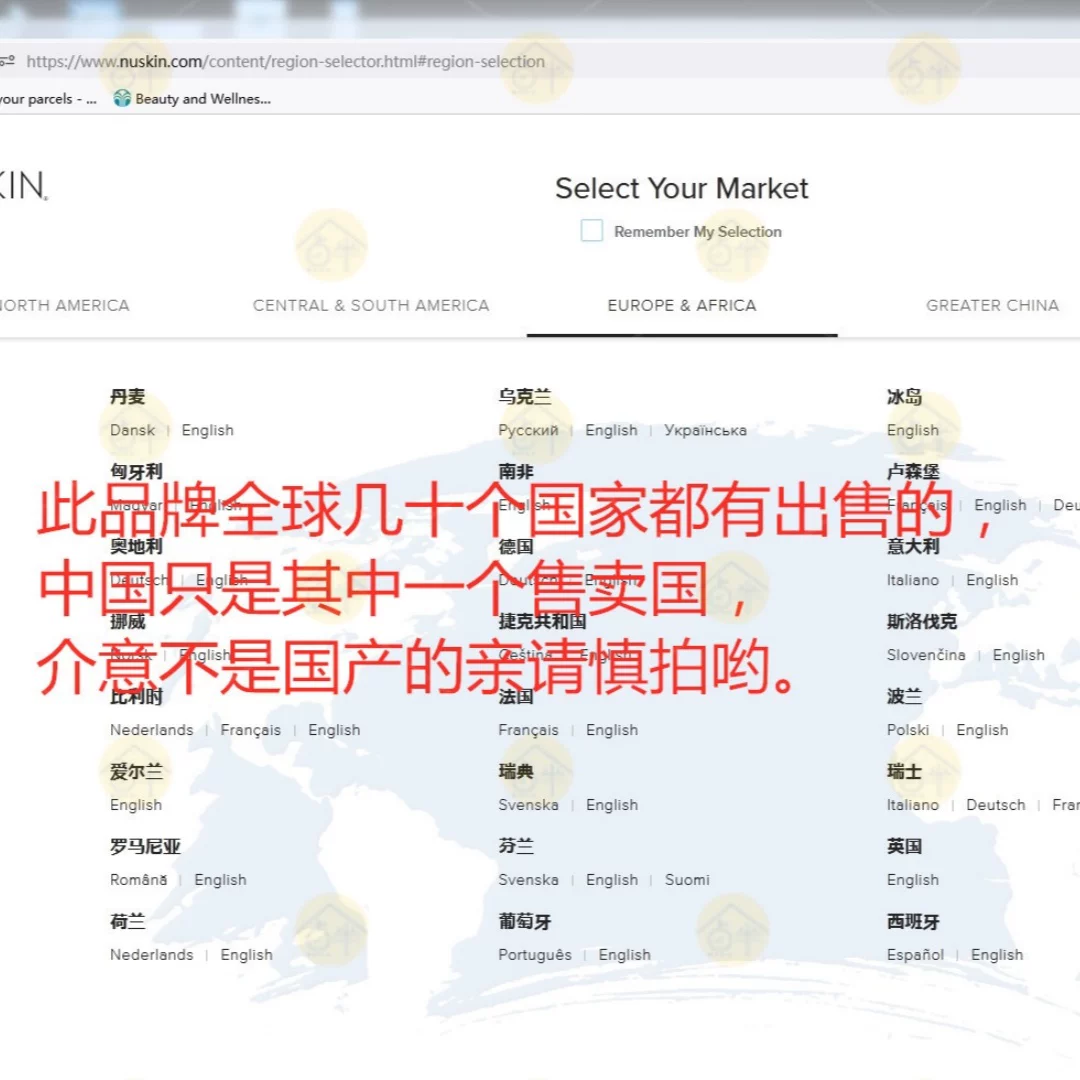Select the Europe & Africa tab
Screen dimensions: 1080x1080
click(x=681, y=305)
